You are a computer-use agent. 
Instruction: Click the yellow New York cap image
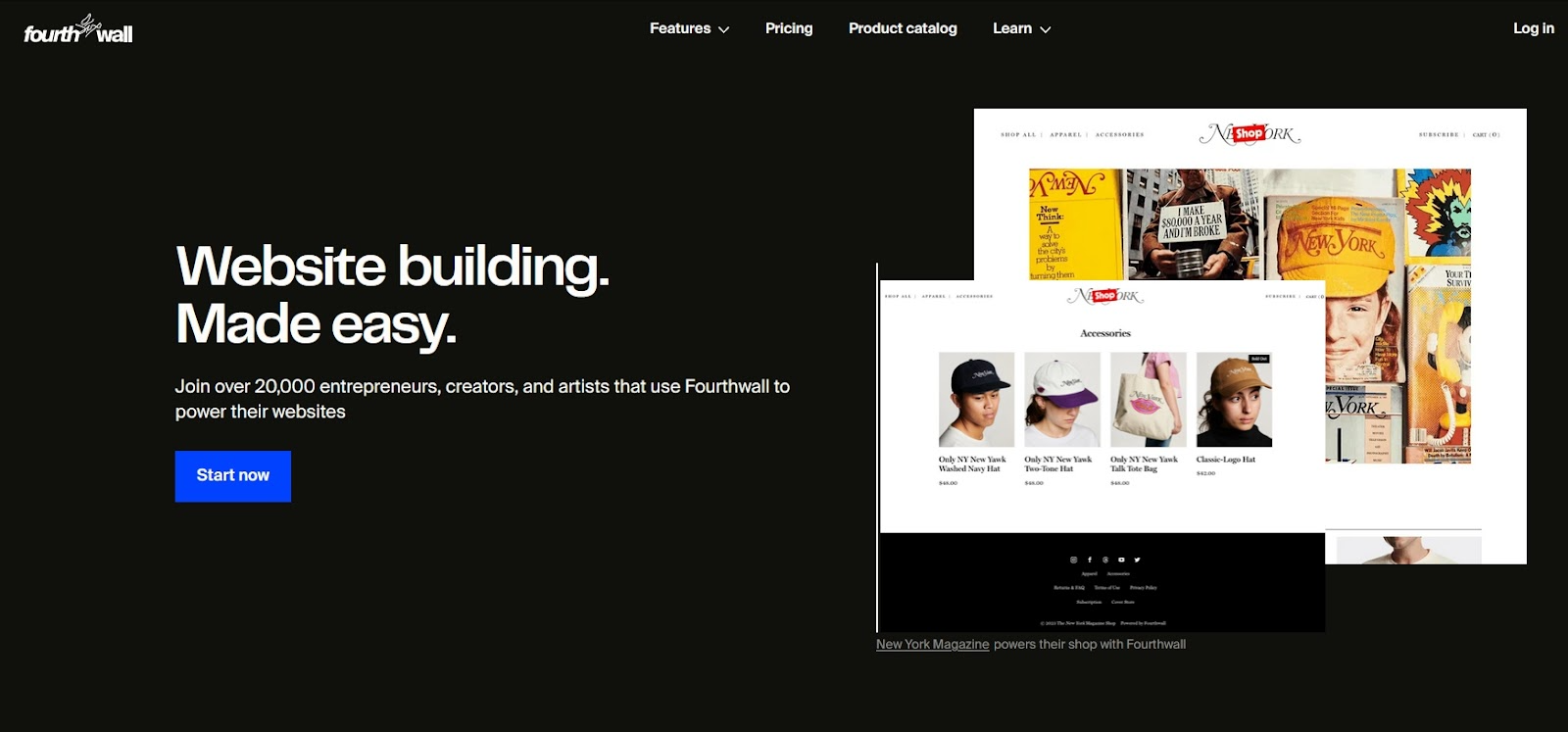point(1335,236)
